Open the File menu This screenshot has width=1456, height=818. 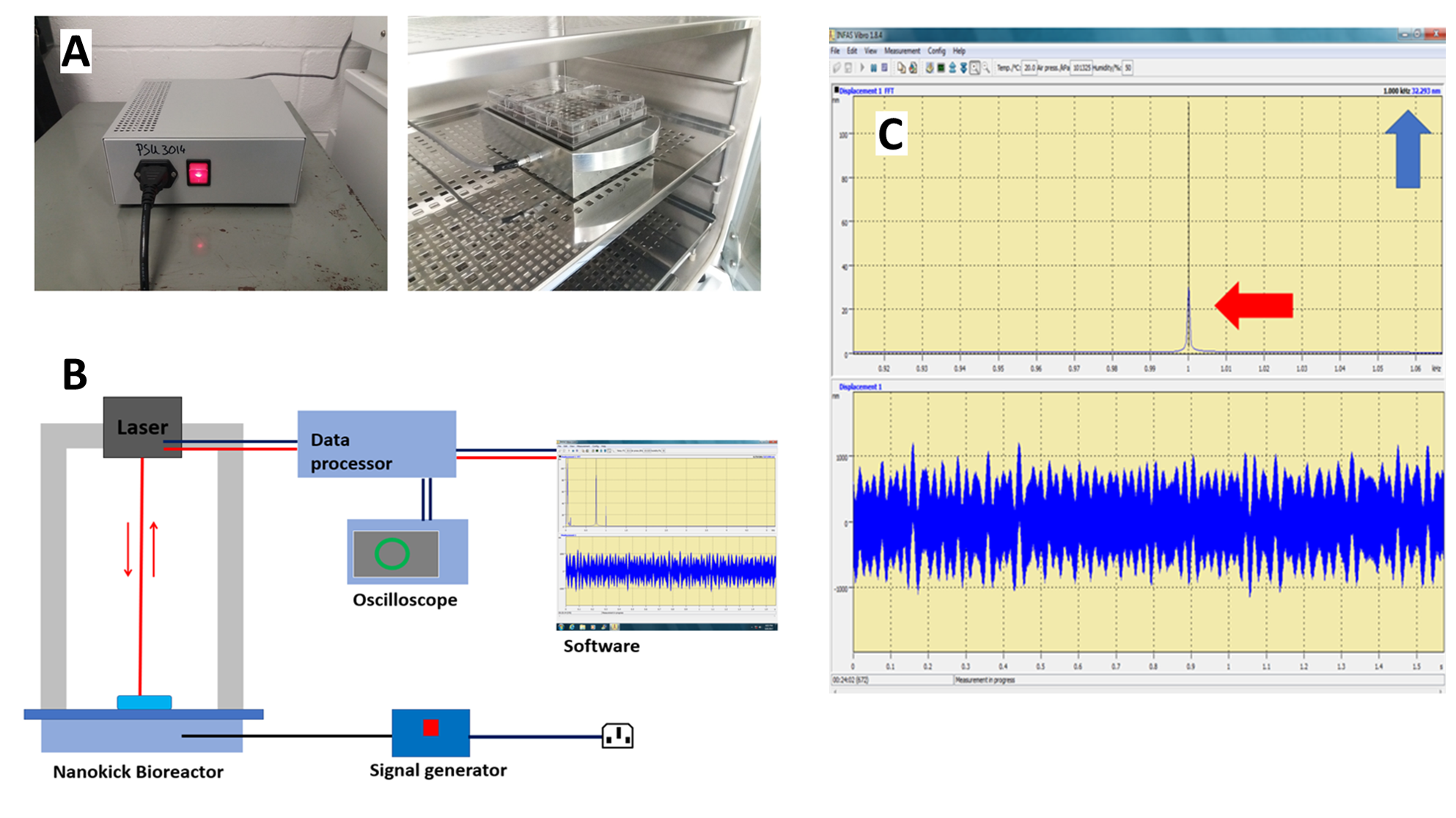(835, 51)
